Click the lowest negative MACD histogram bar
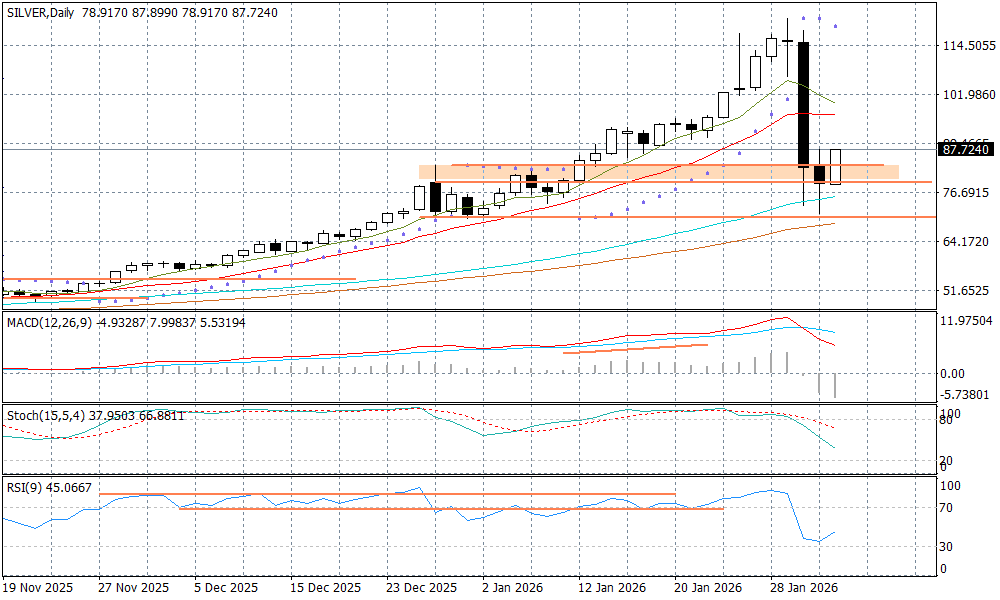The image size is (1000, 600). pyautogui.click(x=835, y=386)
